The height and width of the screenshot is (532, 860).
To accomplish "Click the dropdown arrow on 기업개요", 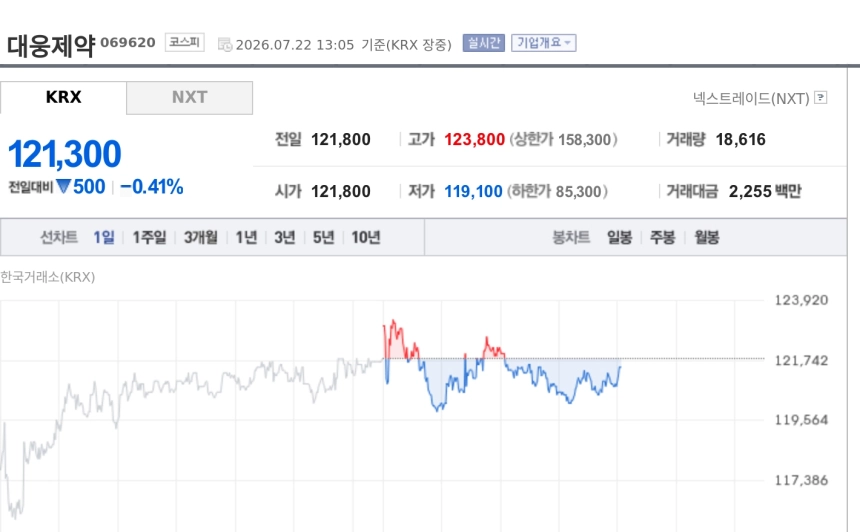I will [568, 43].
